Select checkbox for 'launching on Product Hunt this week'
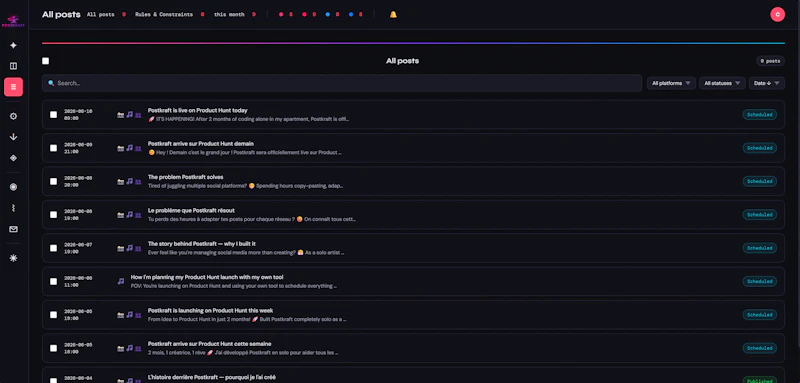800x383 pixels. point(54,315)
